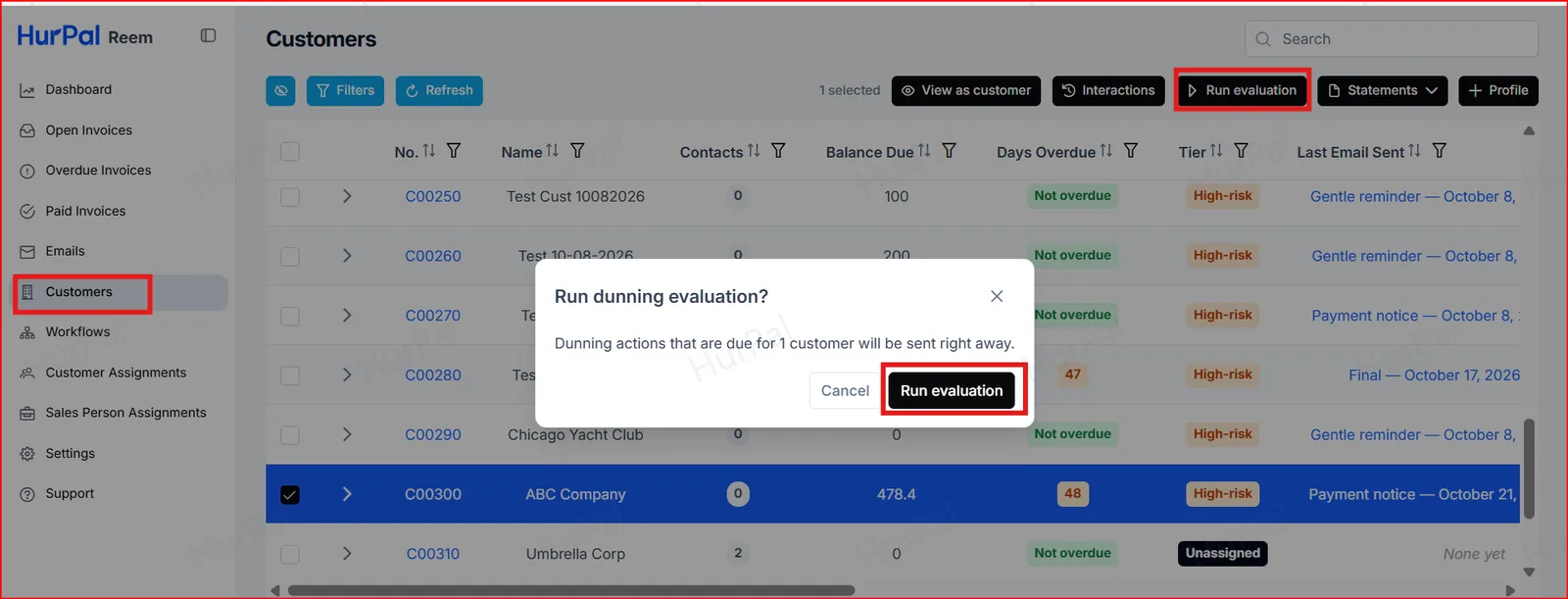Filter the No. column
The width and height of the screenshot is (1568, 599).
point(454,151)
